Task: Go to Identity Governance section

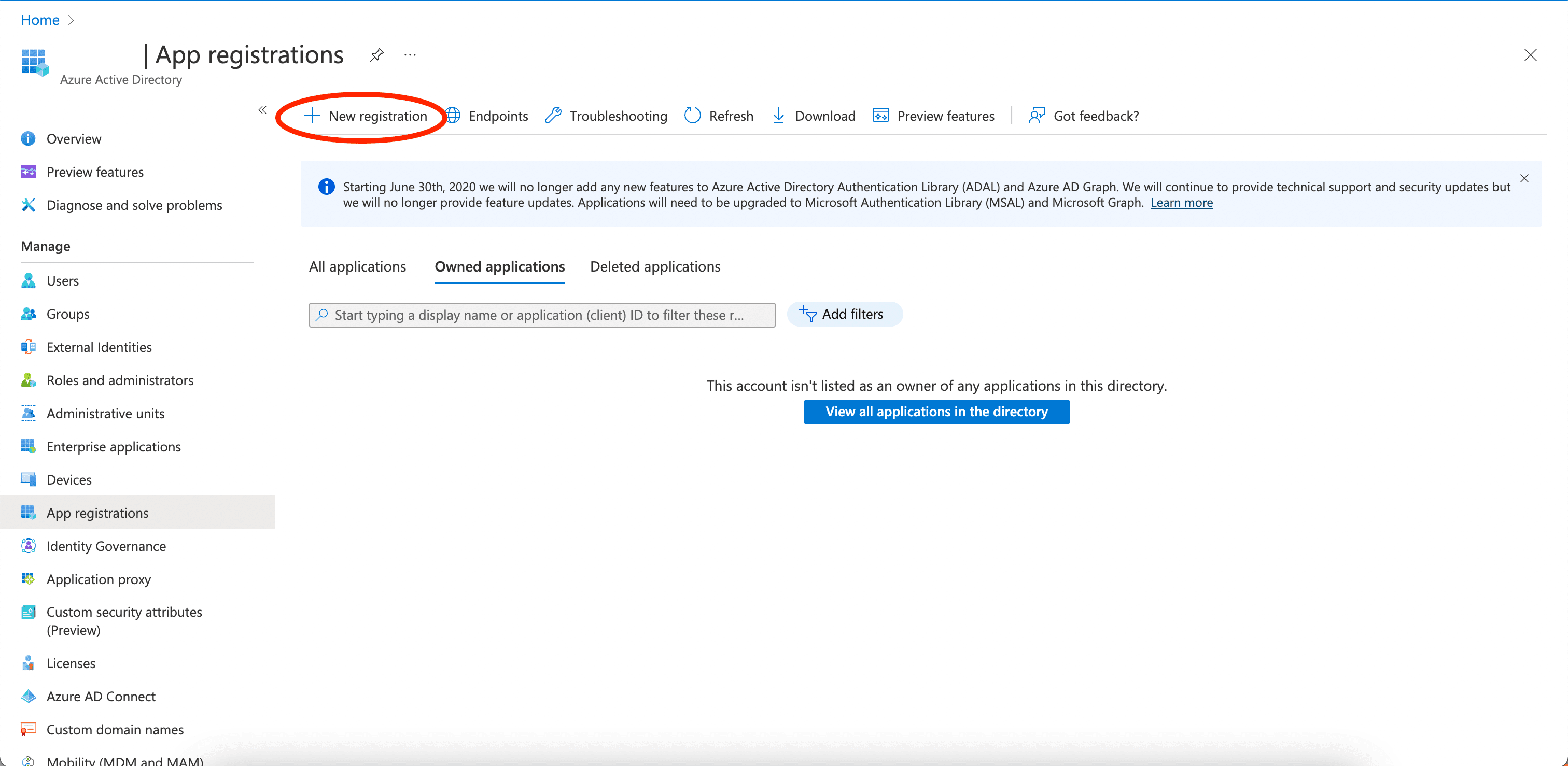Action: pyautogui.click(x=106, y=546)
